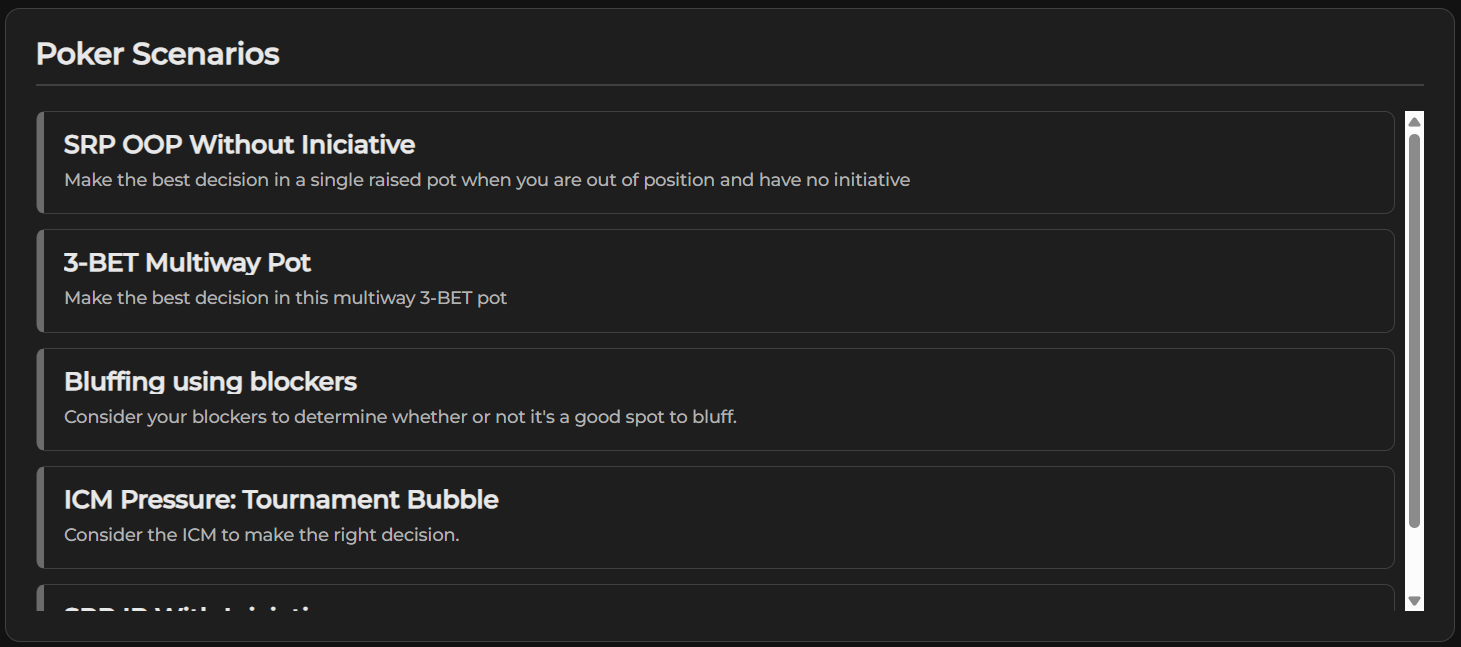The width and height of the screenshot is (1461, 647).
Task: Click the single raised pot description text
Action: point(487,181)
